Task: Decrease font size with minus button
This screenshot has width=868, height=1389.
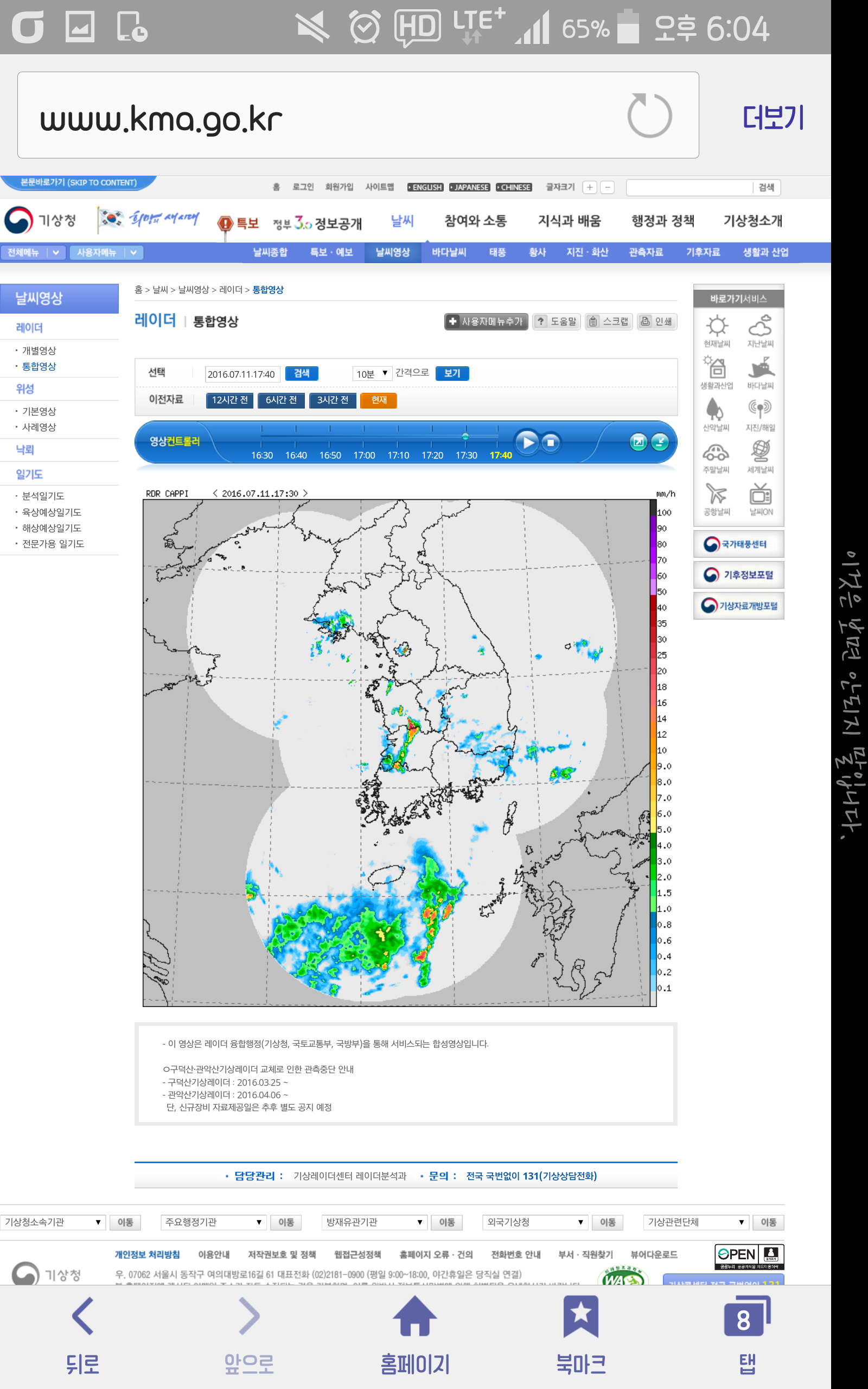Action: (608, 187)
